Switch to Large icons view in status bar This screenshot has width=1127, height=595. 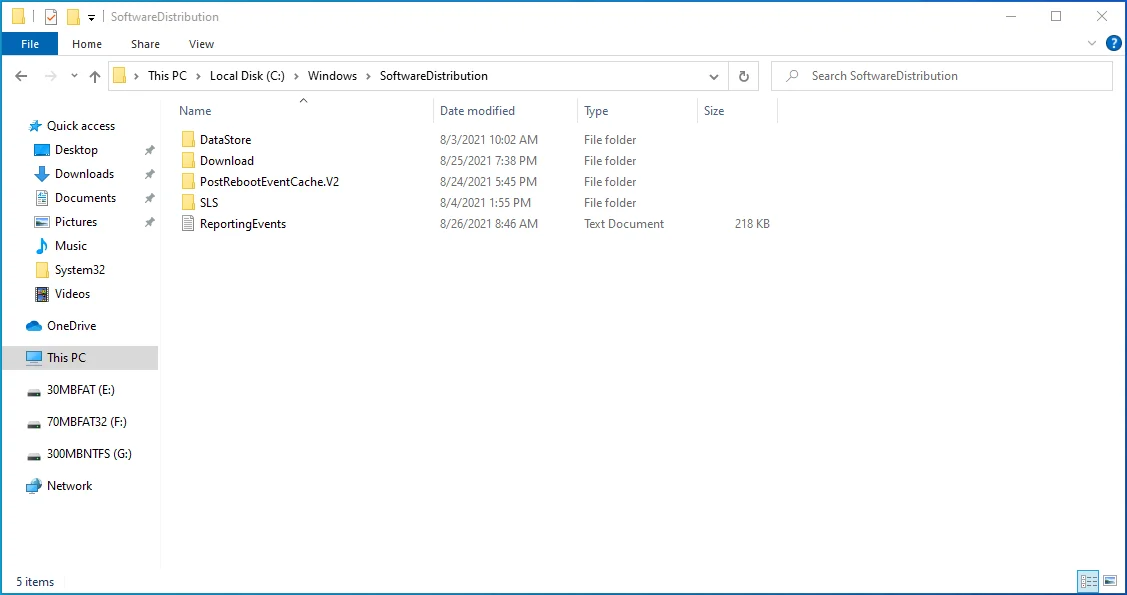pos(1110,581)
